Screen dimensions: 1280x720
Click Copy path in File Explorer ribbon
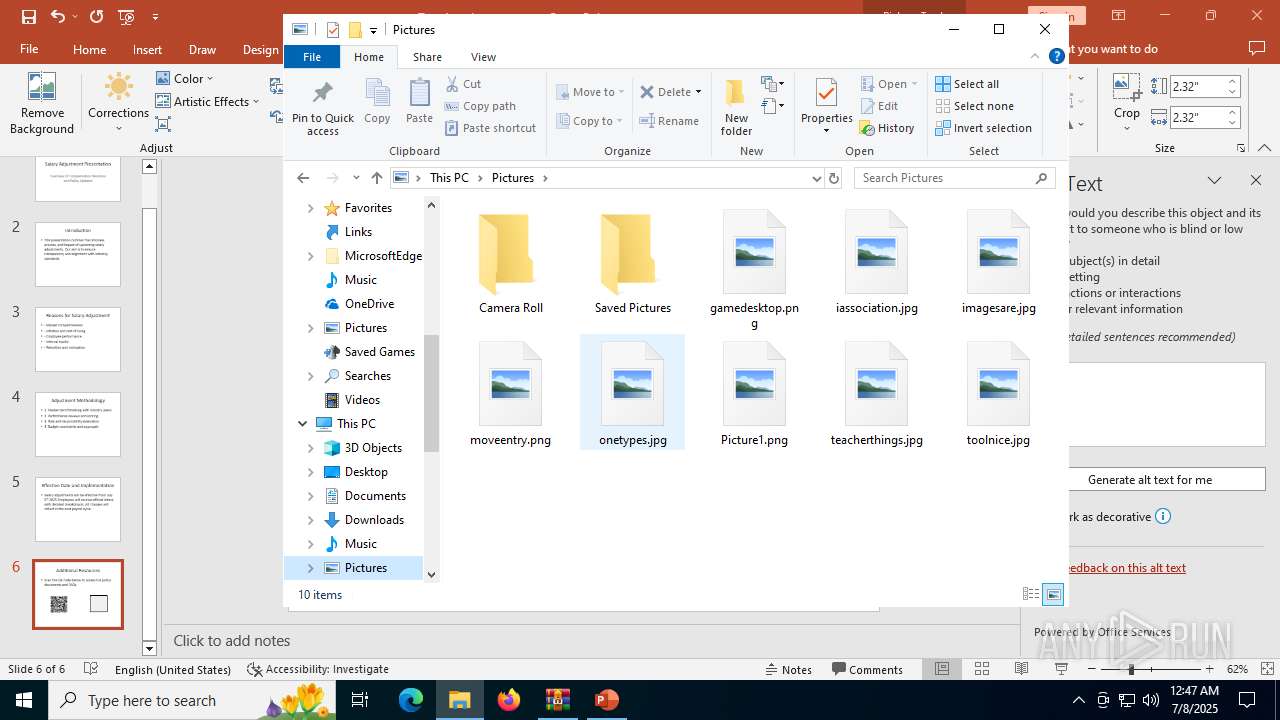pos(480,106)
